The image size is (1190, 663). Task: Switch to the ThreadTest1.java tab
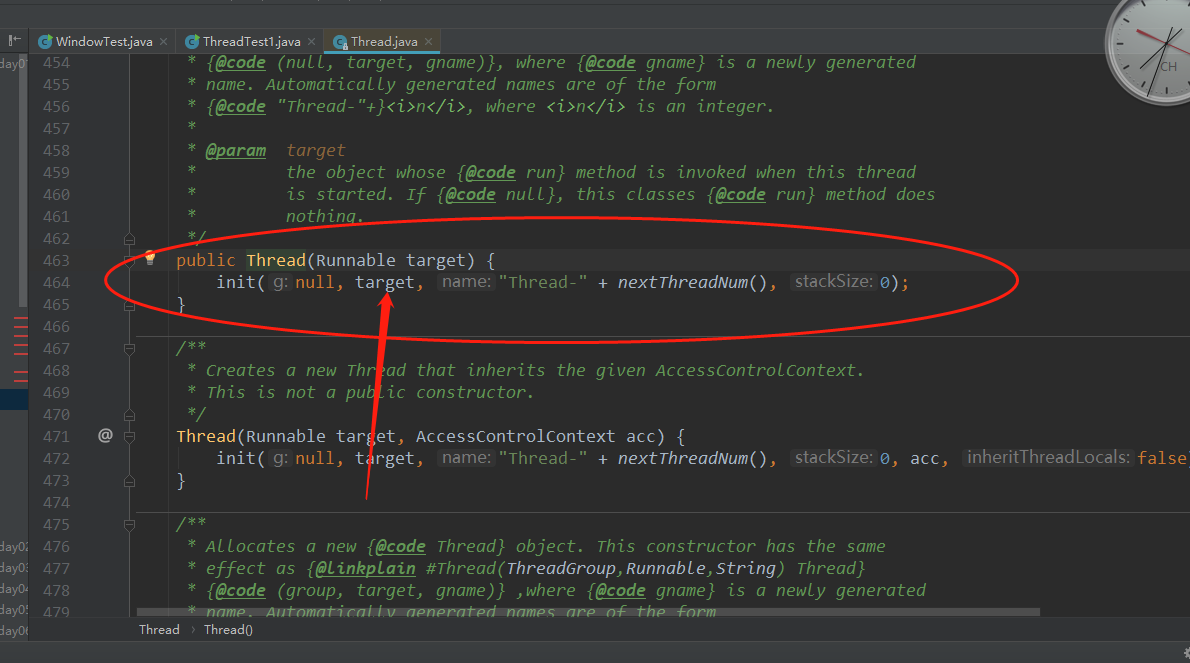[251, 42]
